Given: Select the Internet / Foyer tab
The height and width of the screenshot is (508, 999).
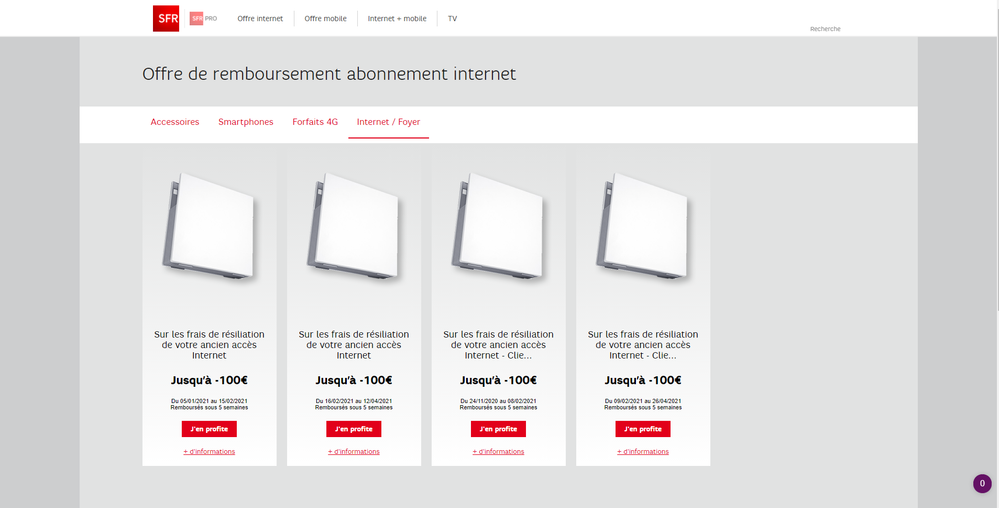Looking at the screenshot, I should (x=388, y=122).
